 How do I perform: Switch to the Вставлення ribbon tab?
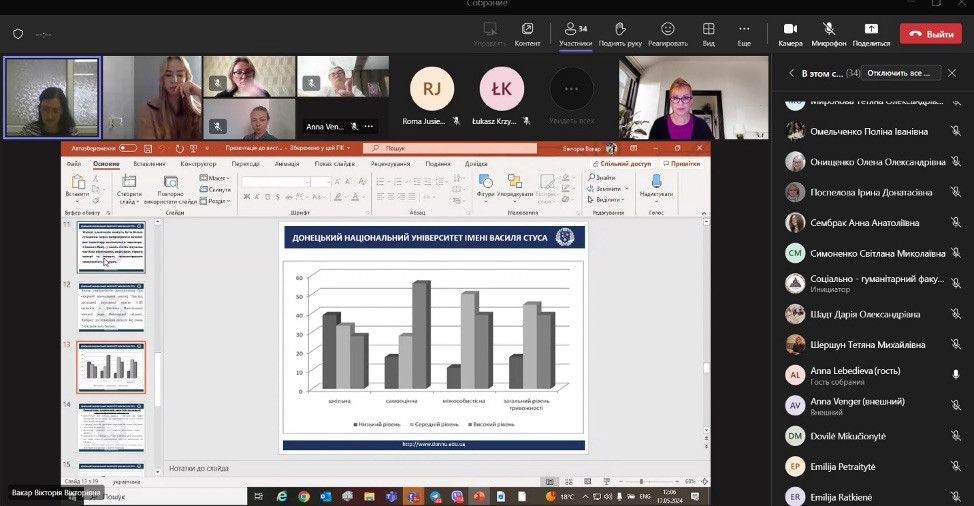[x=149, y=164]
